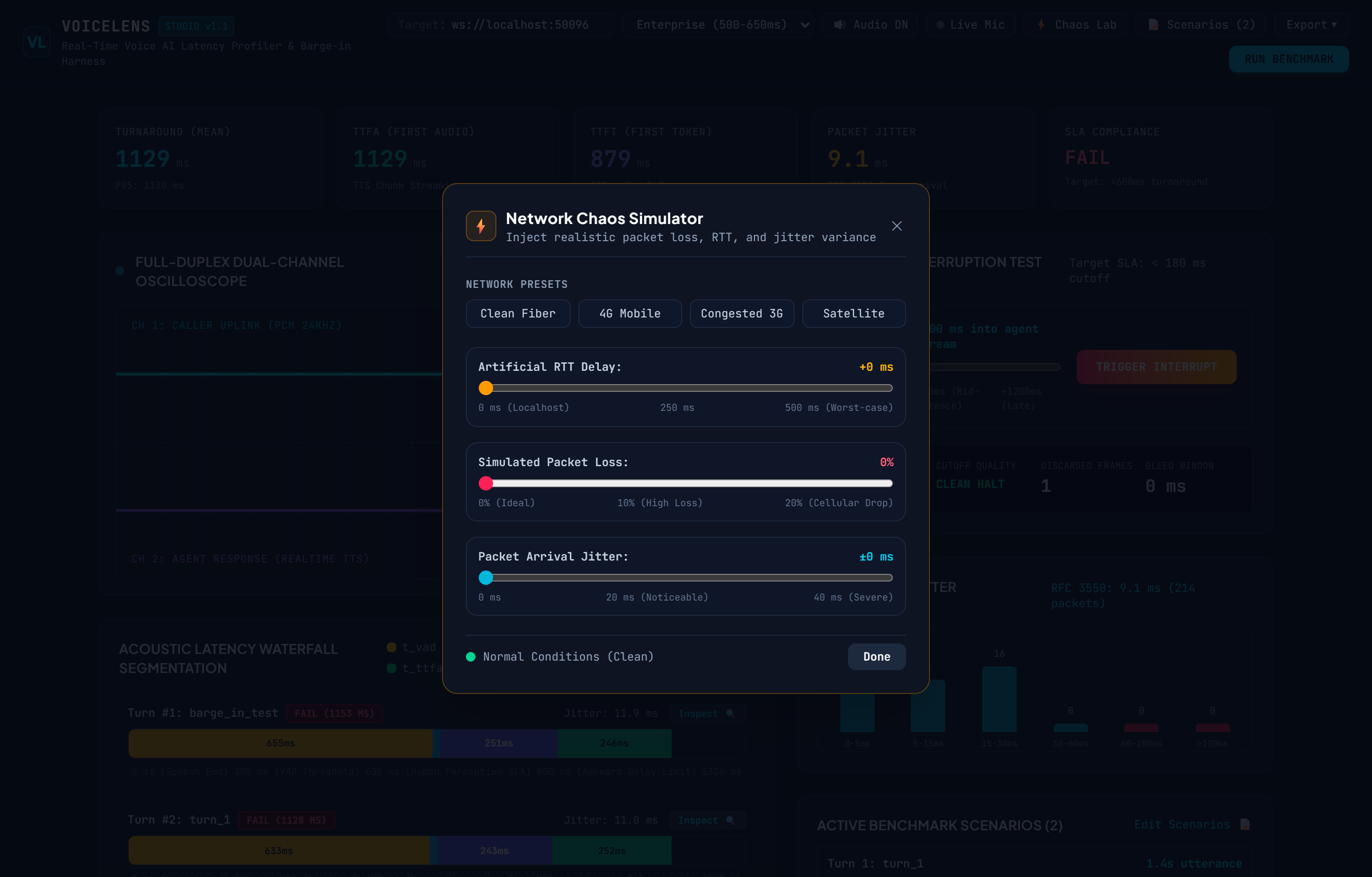Click the RUN BENCHMARK button
Viewport: 1372px width, 877px height.
click(x=1289, y=59)
